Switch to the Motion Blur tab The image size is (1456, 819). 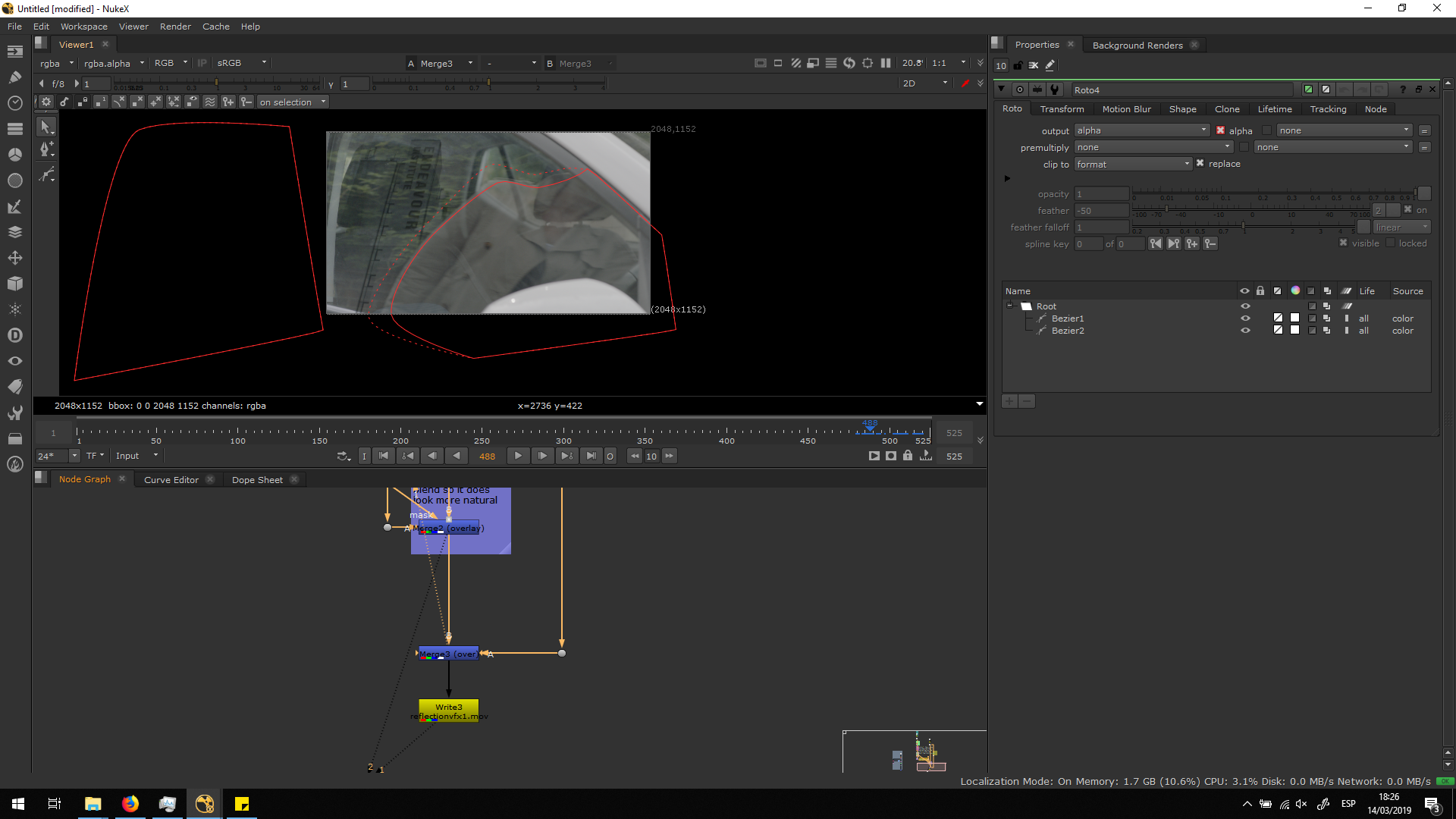coord(1126,109)
